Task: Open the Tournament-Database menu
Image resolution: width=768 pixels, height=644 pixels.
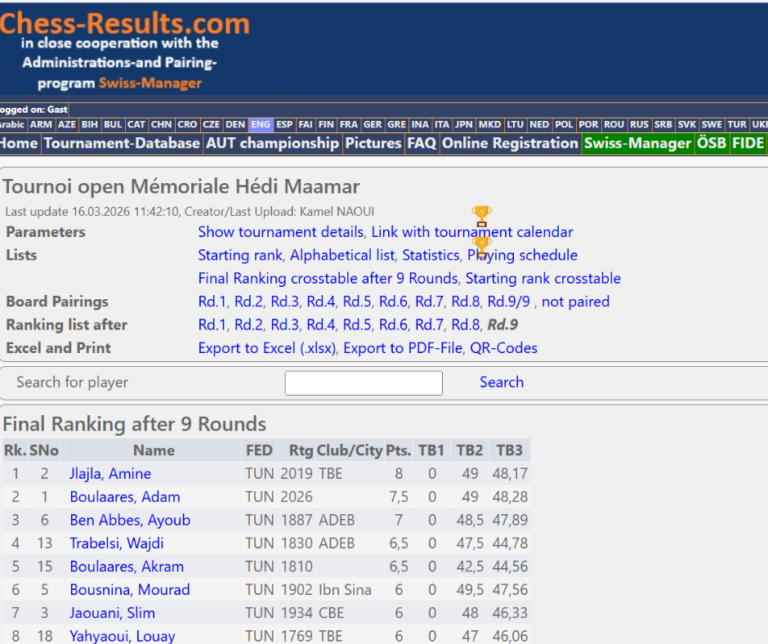Action: click(x=121, y=144)
